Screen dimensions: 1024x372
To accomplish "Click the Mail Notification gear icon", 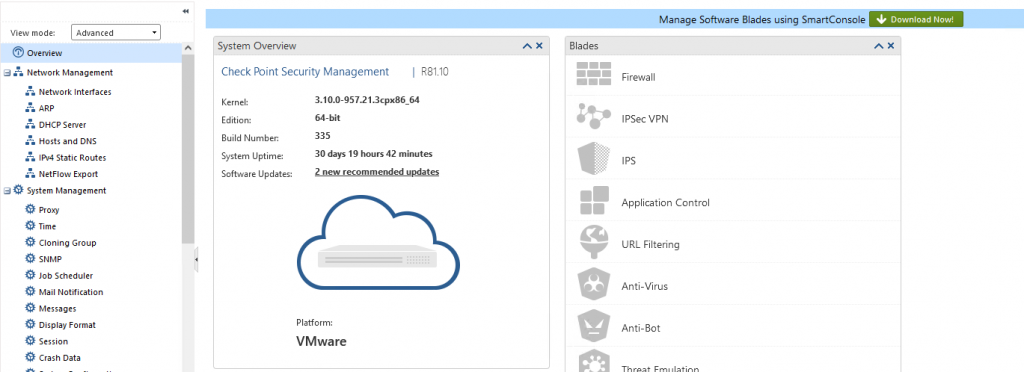I will (x=29, y=292).
